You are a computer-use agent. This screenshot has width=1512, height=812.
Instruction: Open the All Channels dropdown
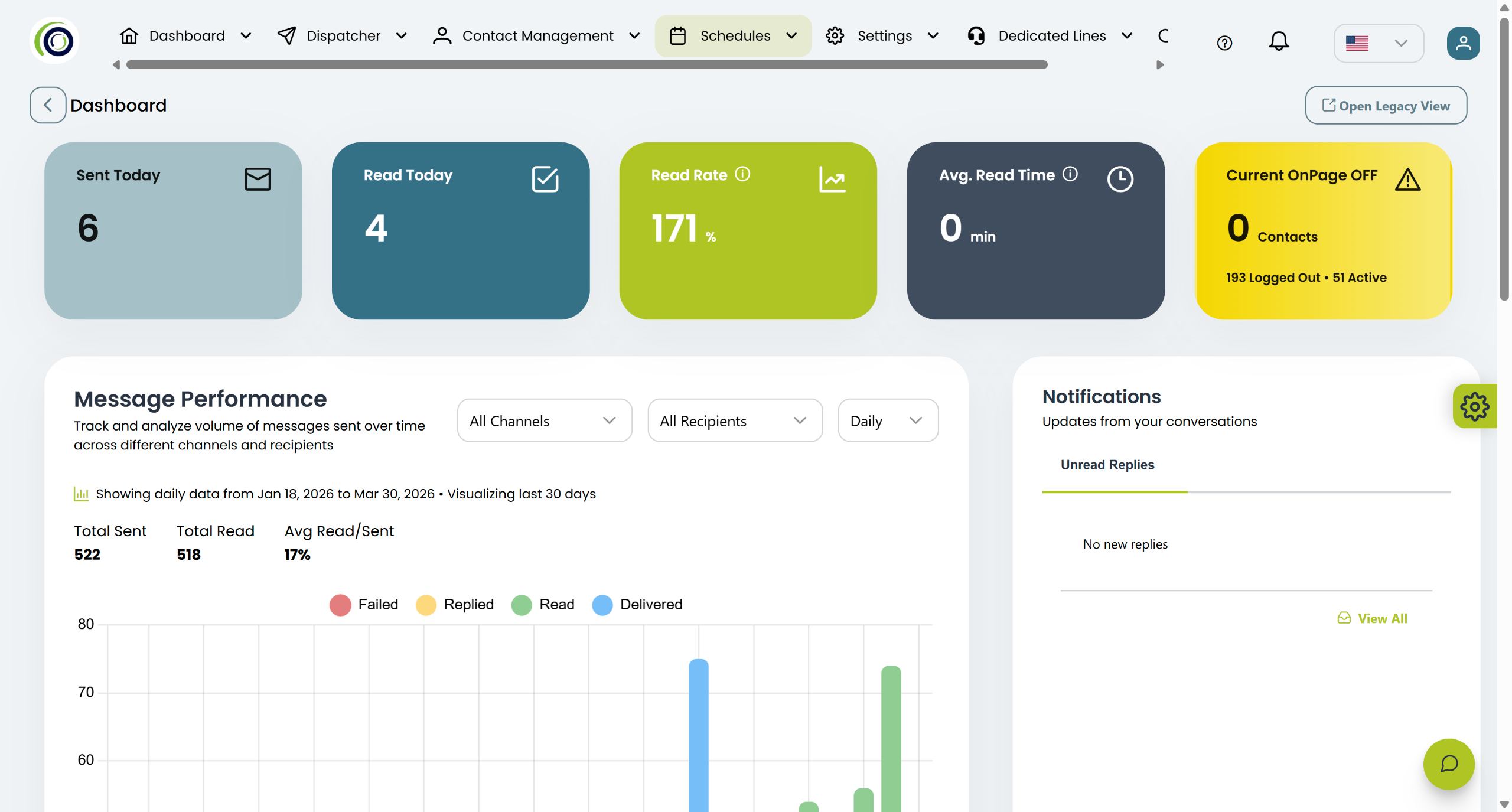pos(544,420)
